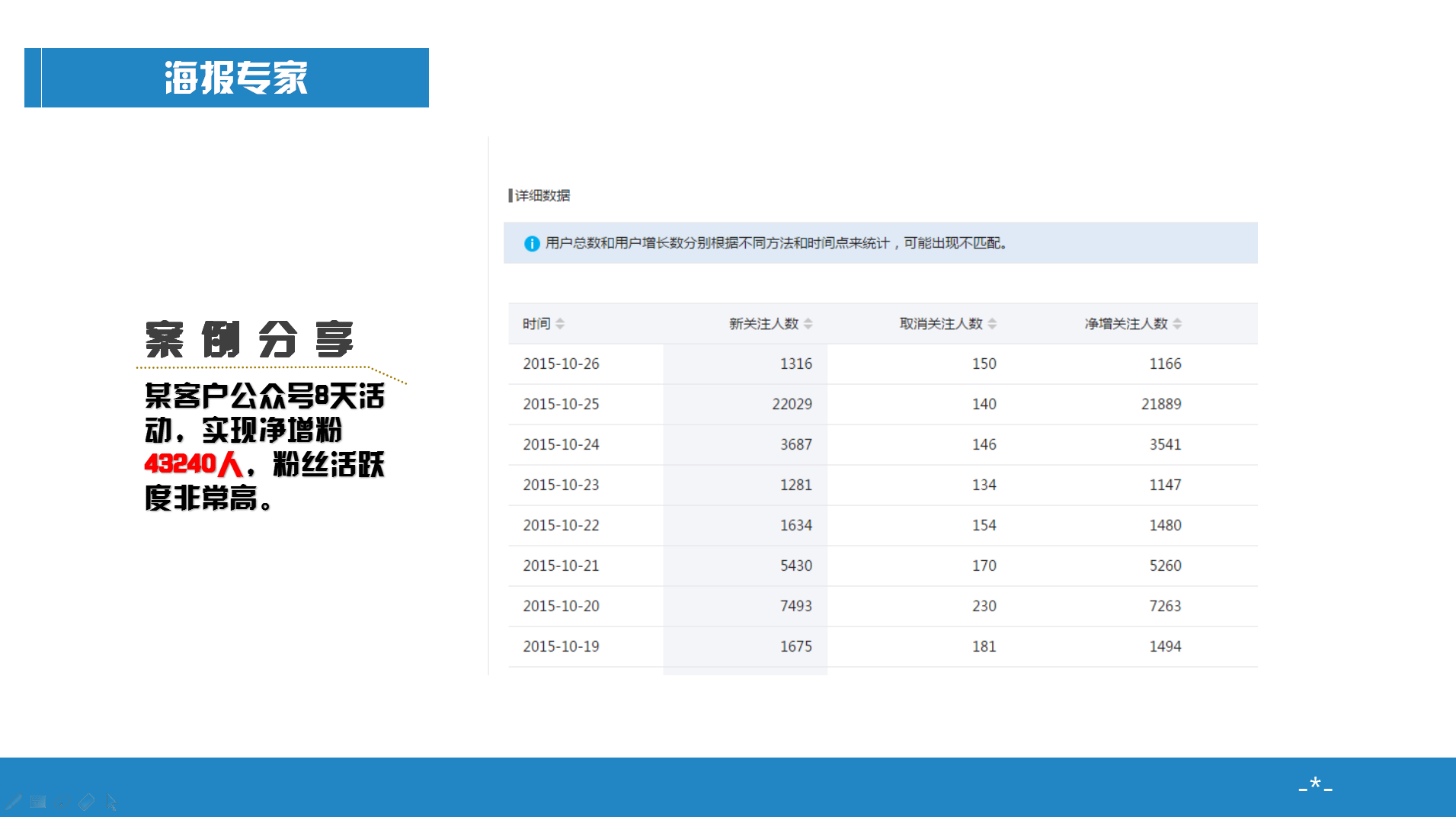Sort by 取消关注人数 using its sort arrows
The height and width of the screenshot is (817, 1456).
(x=992, y=324)
